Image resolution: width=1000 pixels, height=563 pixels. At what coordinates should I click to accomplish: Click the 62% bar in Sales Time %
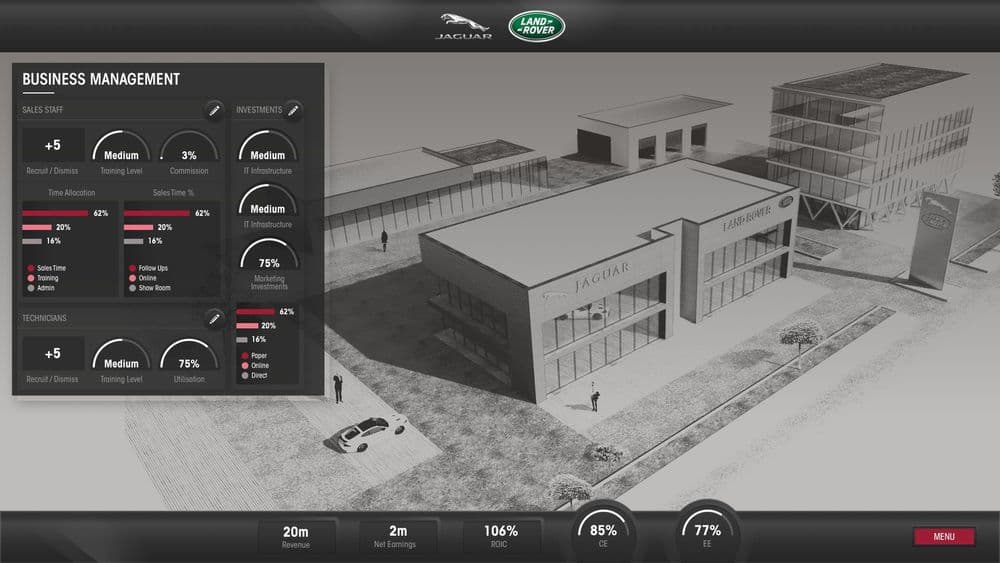(157, 213)
